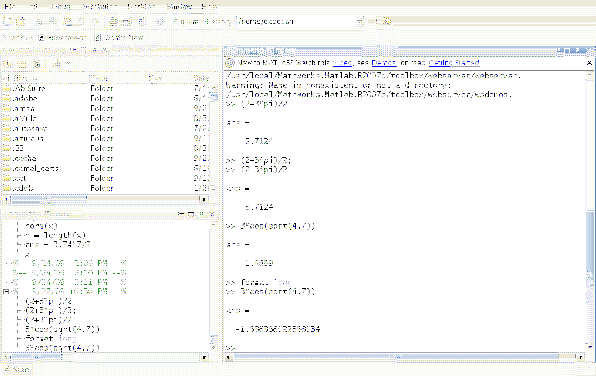Undock the Command Window panel
596x376 pixels.
[577, 50]
